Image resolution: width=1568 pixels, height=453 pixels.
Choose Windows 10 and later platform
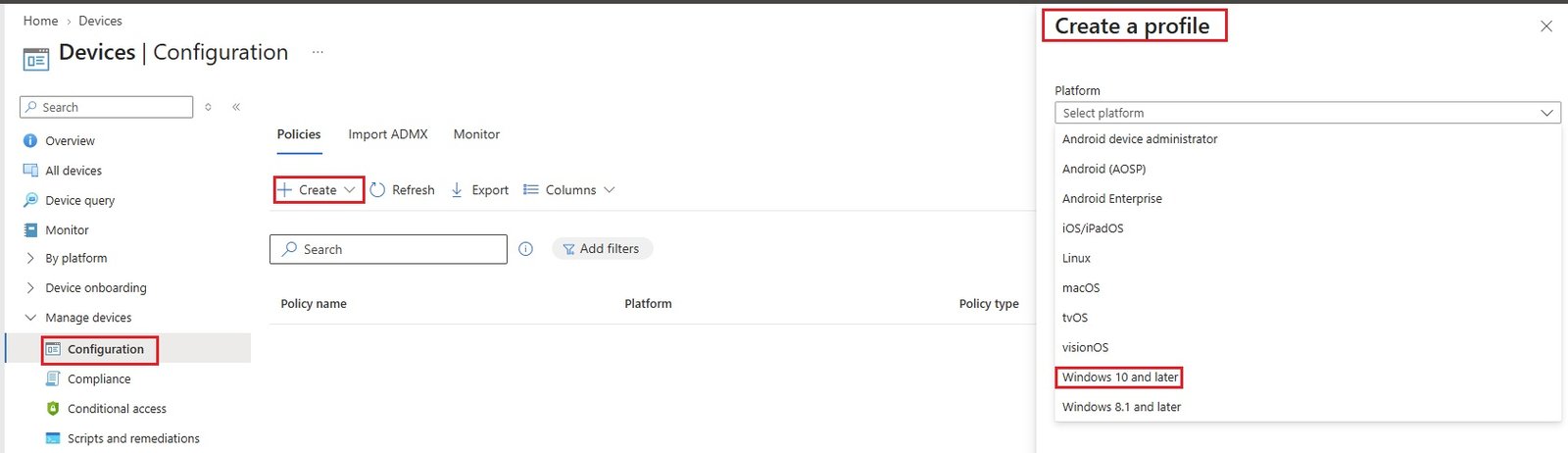click(1120, 377)
